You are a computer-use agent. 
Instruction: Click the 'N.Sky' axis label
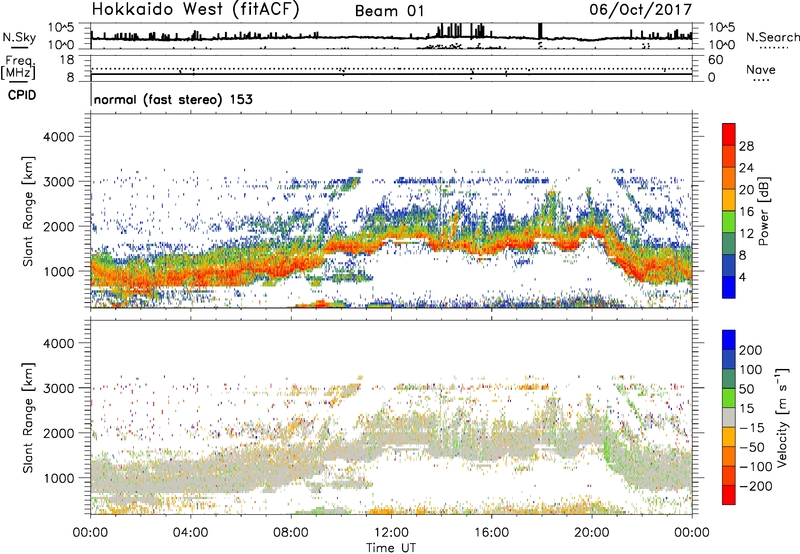19,37
